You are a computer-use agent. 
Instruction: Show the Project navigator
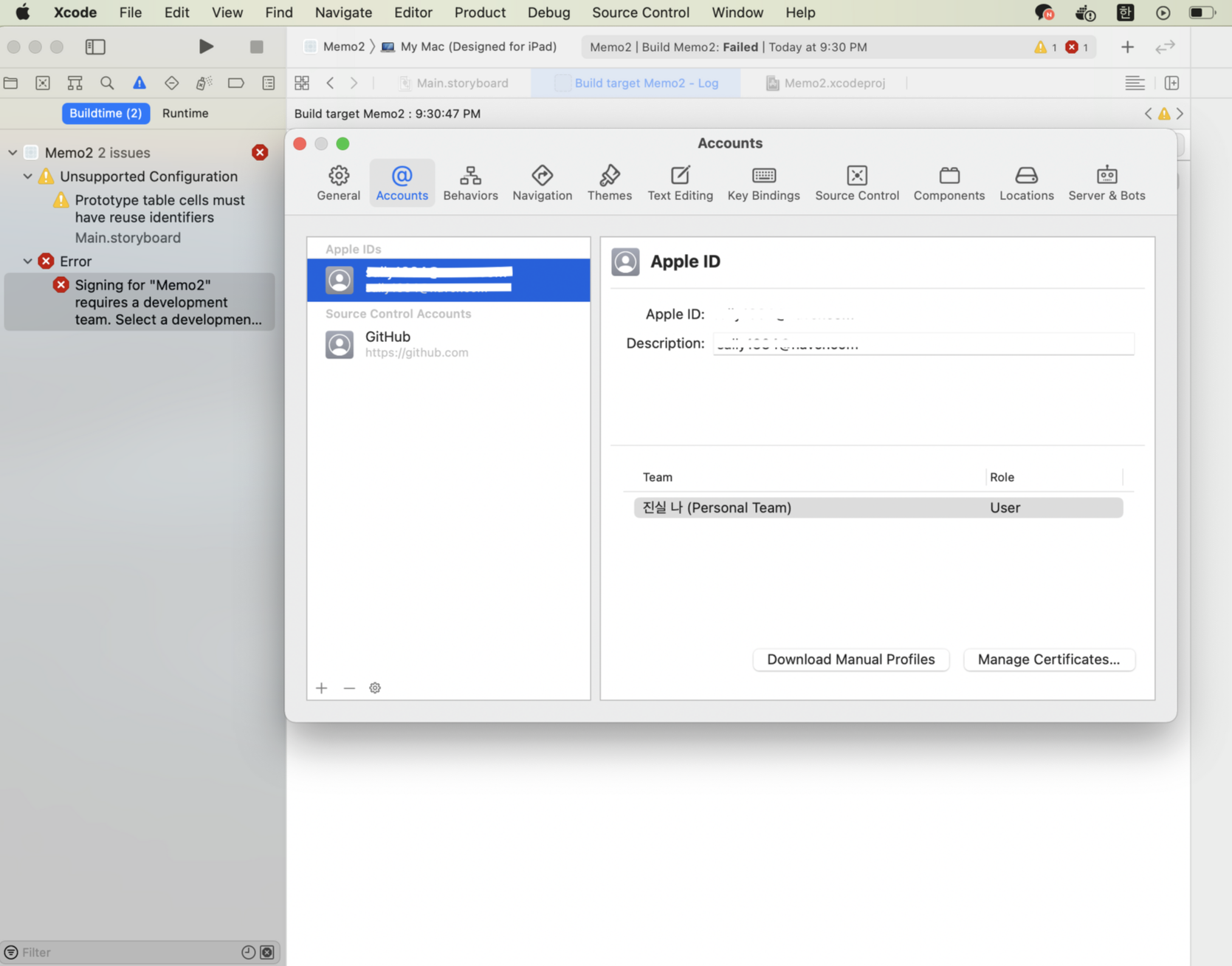(11, 83)
